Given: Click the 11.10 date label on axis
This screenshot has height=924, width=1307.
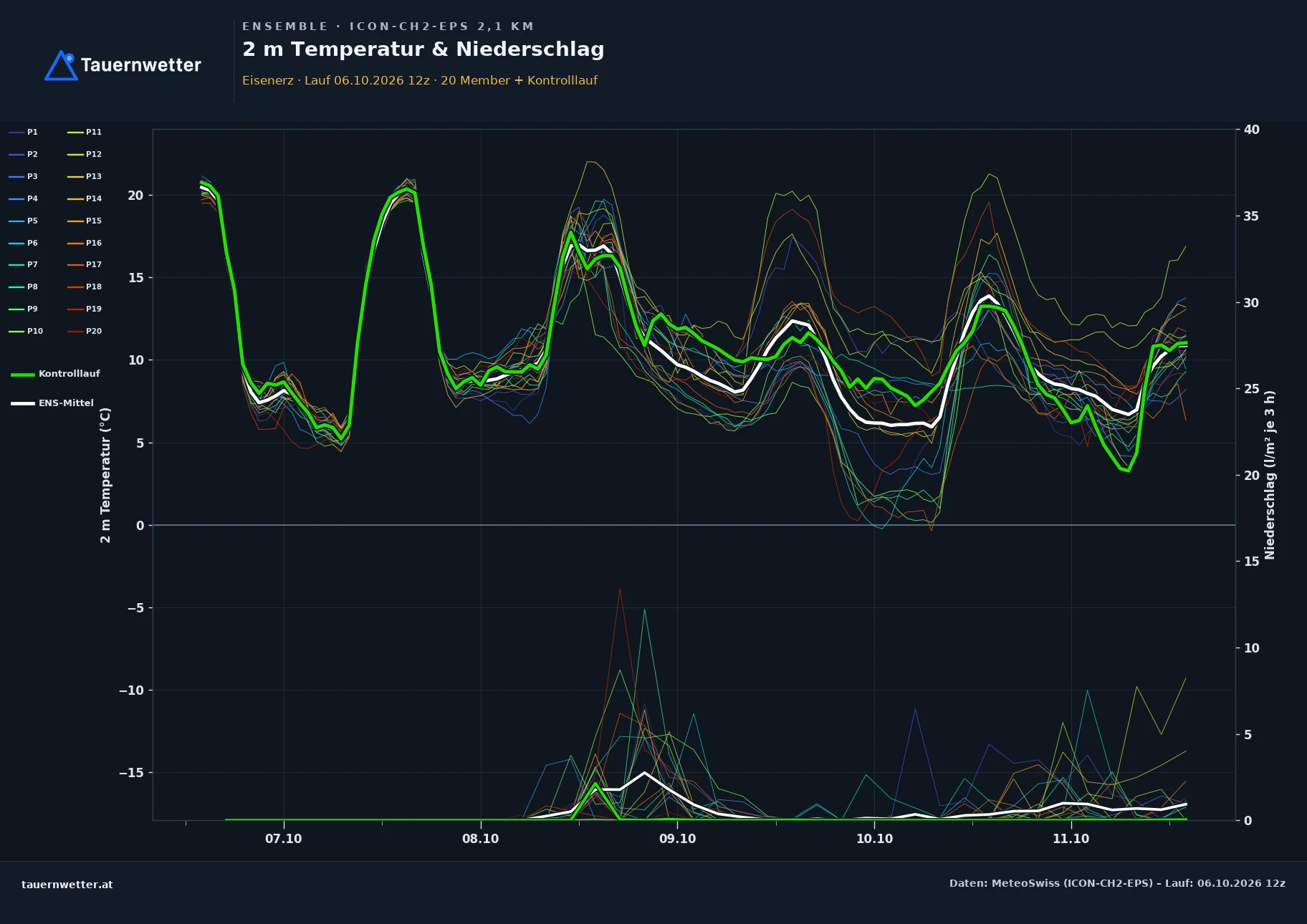Looking at the screenshot, I should 1071,839.
